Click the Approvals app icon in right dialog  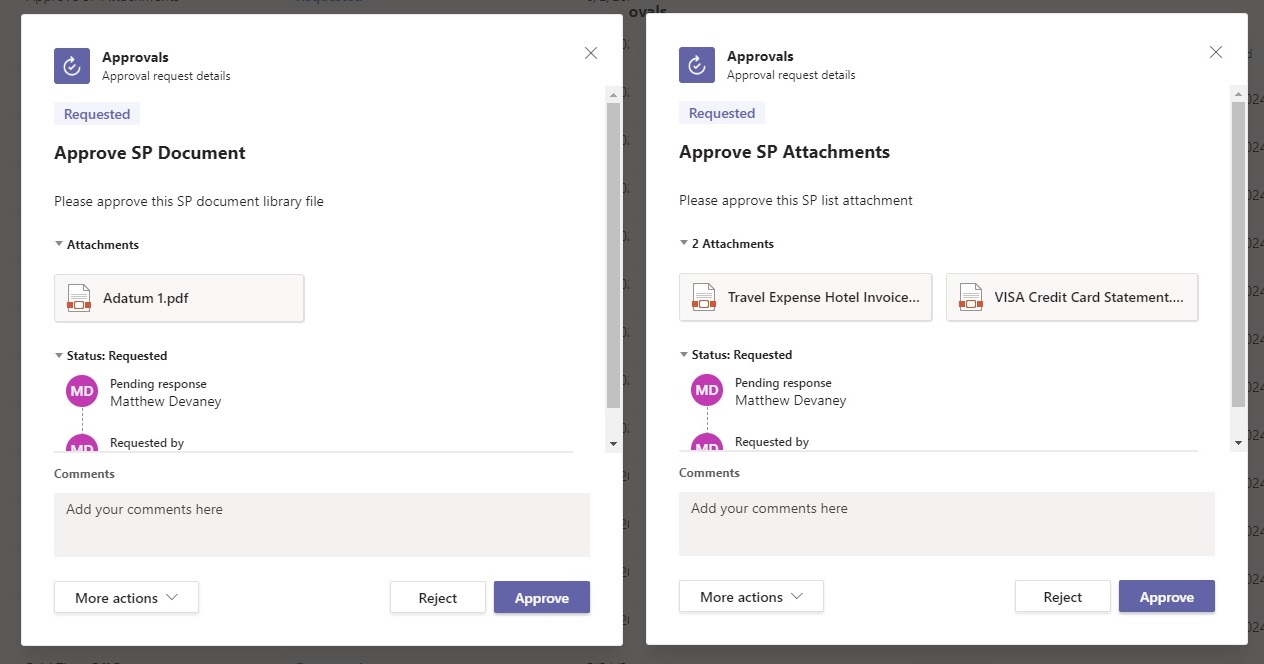click(696, 65)
